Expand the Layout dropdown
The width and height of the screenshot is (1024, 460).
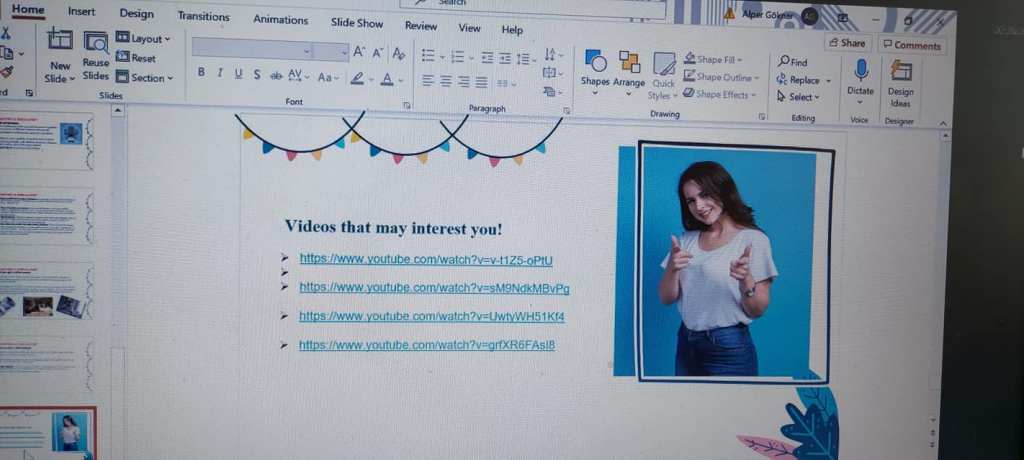click(144, 38)
